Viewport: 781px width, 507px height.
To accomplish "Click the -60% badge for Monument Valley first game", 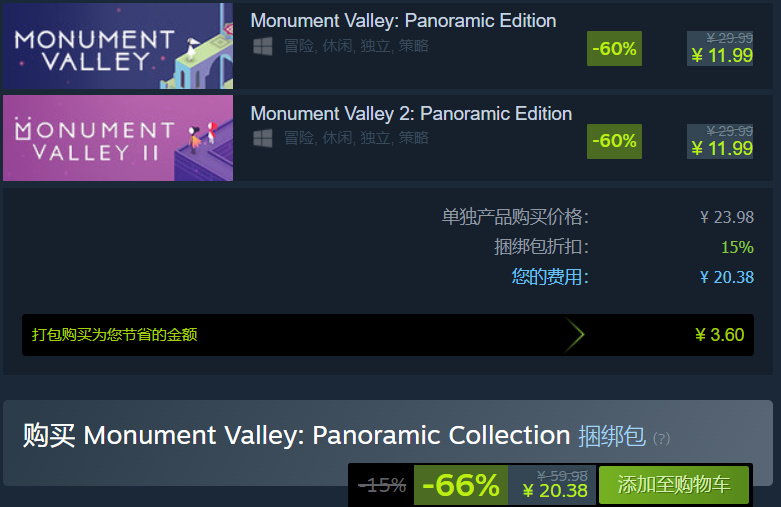I will (x=614, y=49).
